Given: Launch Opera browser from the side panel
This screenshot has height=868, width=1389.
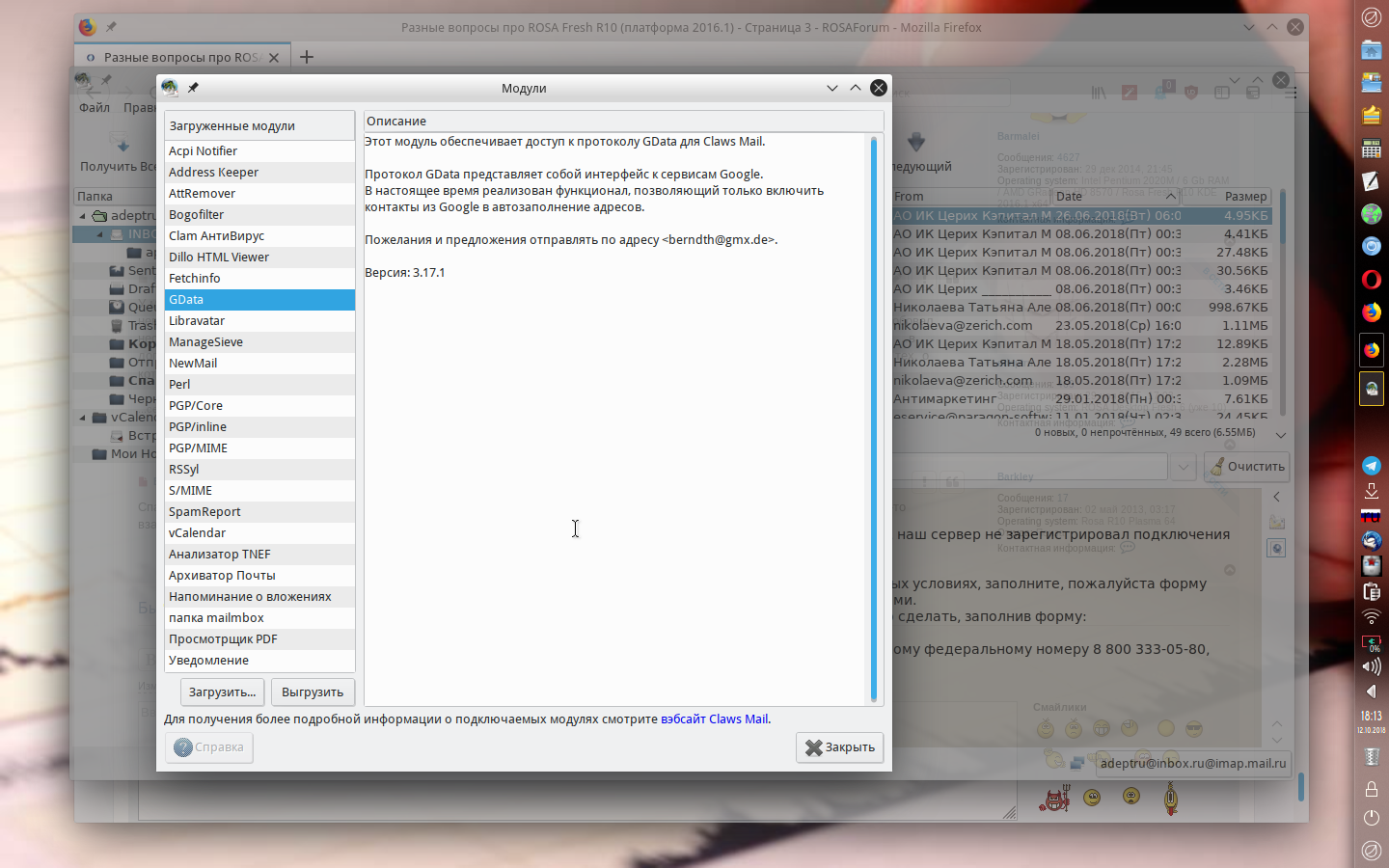Looking at the screenshot, I should point(1371,279).
